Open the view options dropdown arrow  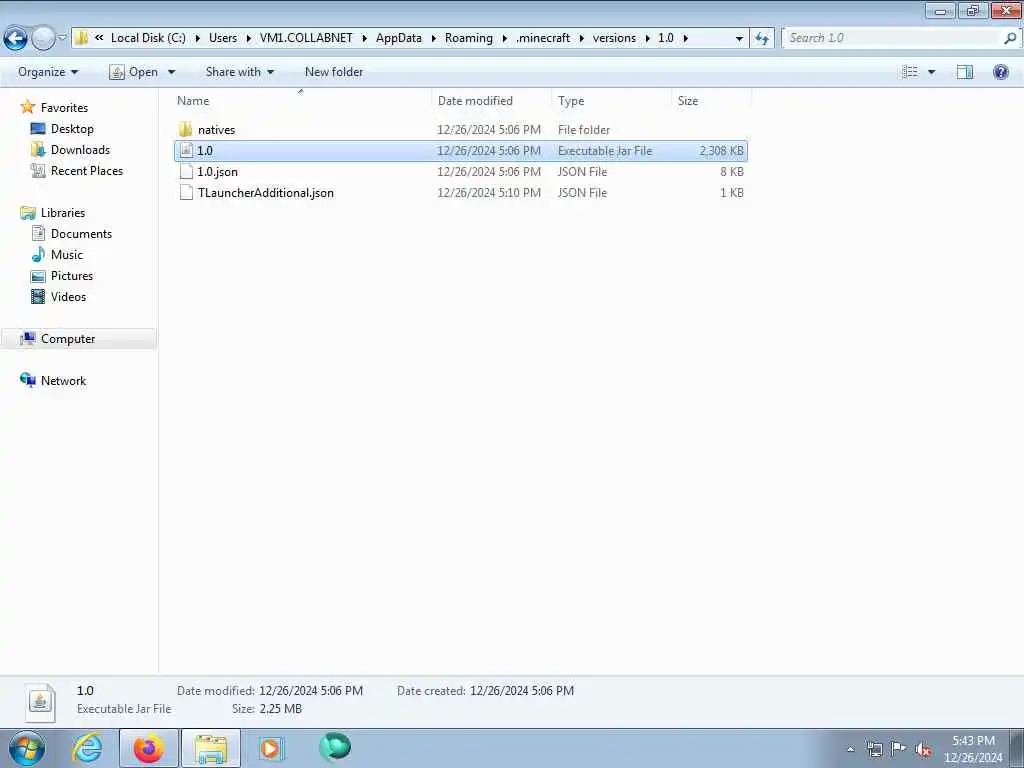click(931, 72)
